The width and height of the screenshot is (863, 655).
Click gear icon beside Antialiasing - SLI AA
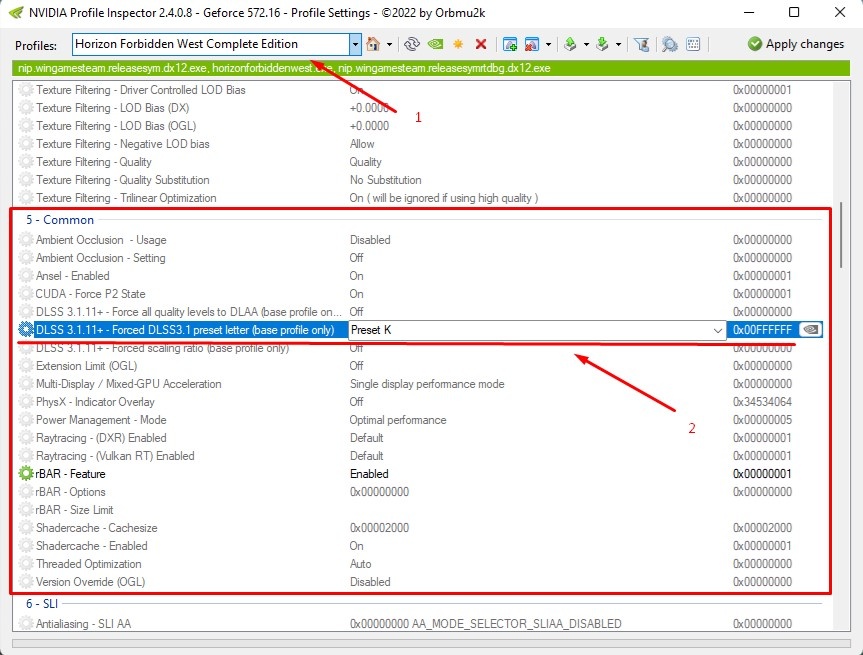pyautogui.click(x=25, y=624)
